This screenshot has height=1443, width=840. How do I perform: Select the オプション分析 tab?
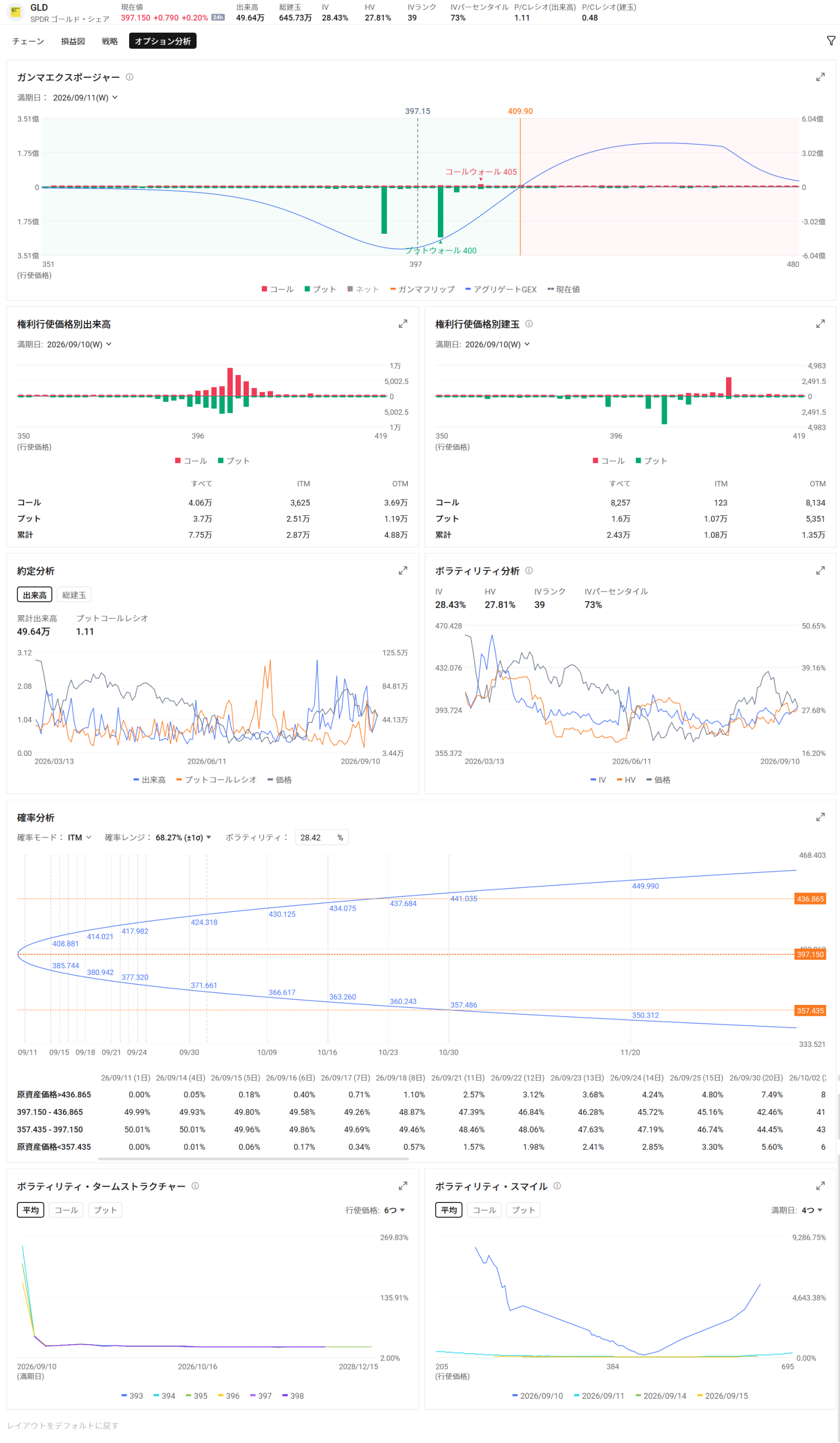pos(163,41)
